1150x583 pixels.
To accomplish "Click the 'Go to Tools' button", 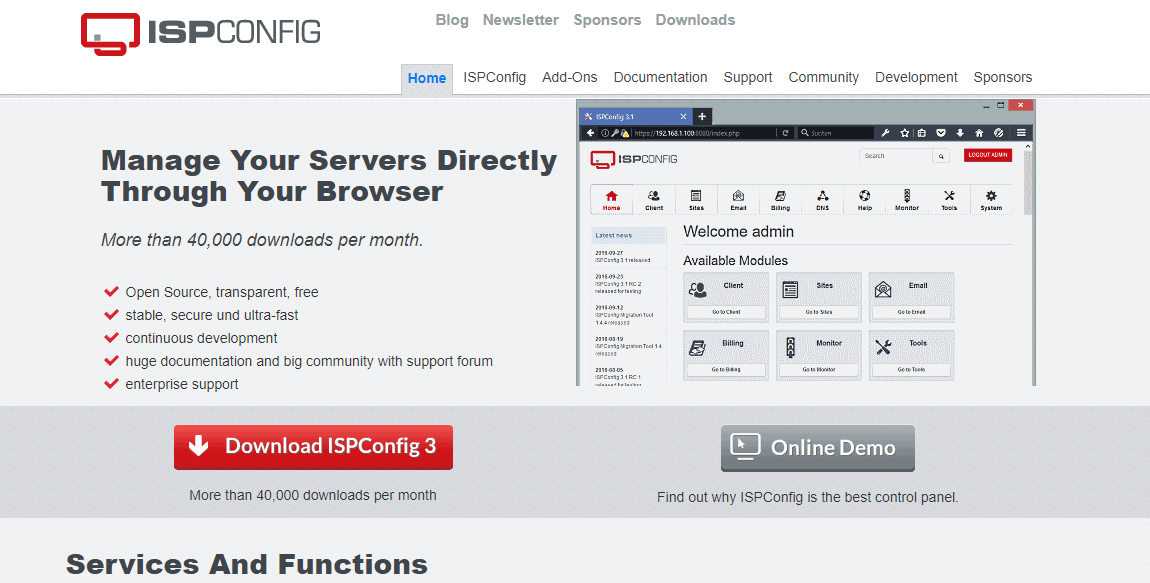I will click(x=912, y=370).
